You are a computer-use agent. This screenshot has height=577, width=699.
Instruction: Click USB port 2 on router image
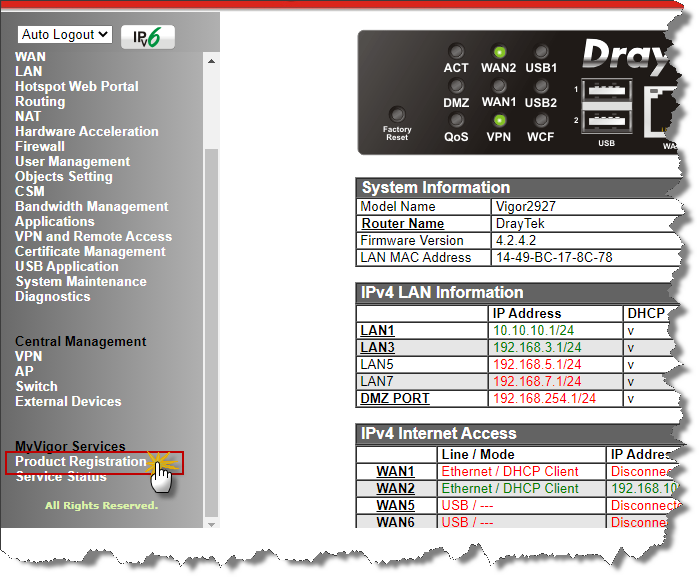(x=607, y=121)
